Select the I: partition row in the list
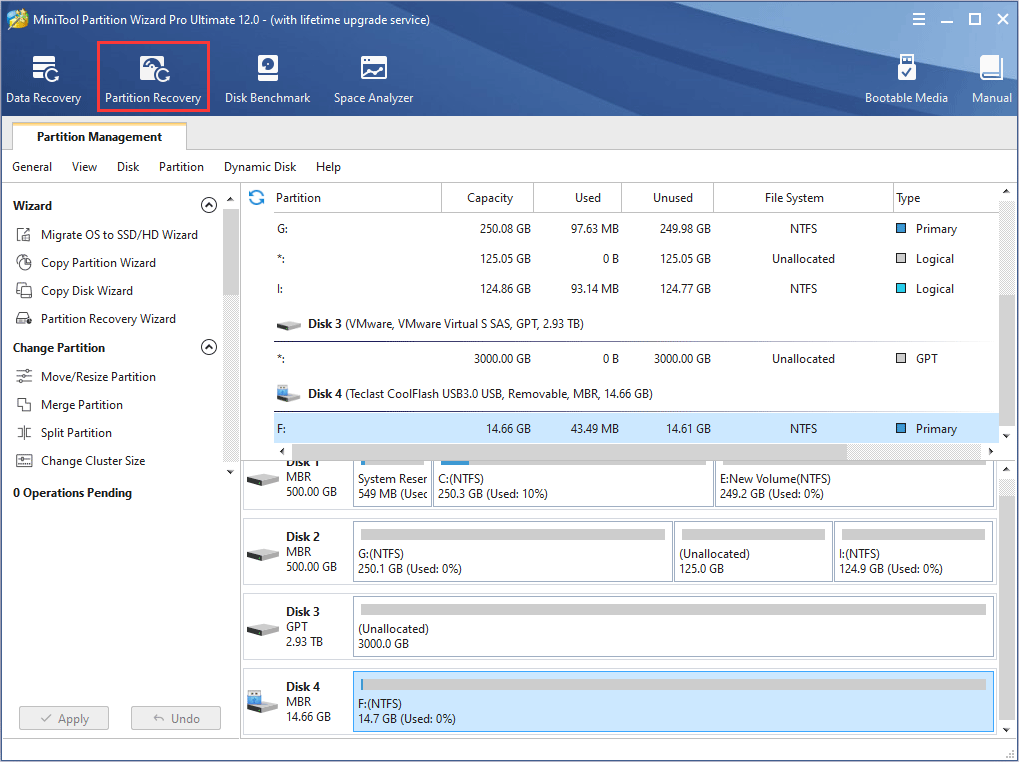Viewport: 1019px width, 762px height. coord(636,288)
